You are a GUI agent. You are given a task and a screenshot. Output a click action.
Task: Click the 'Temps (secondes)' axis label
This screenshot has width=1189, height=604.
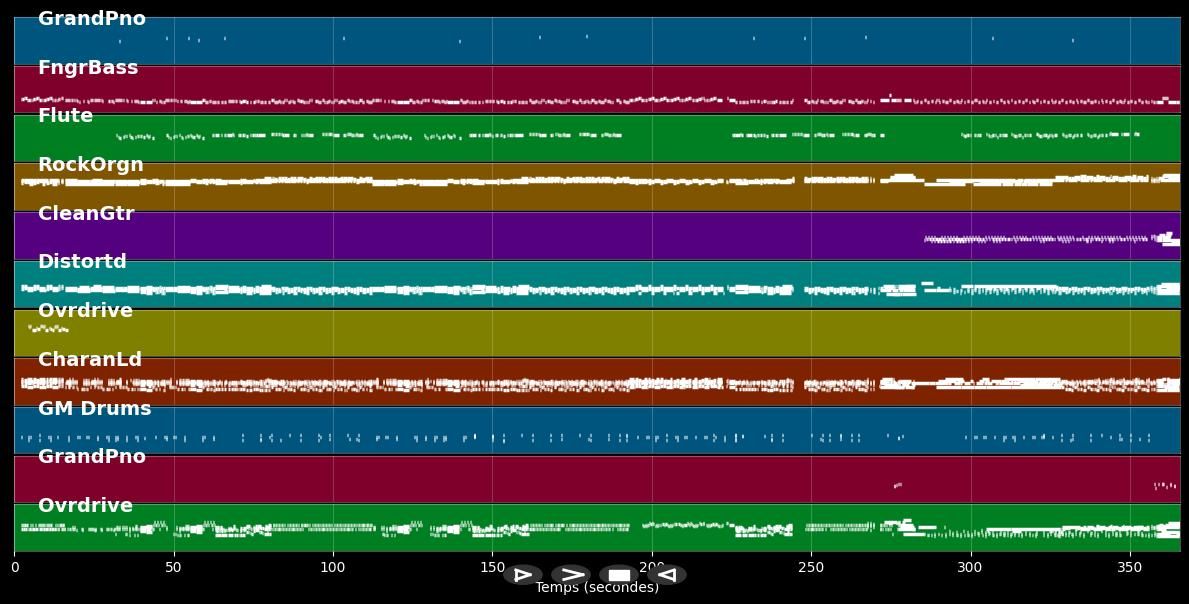click(x=596, y=588)
